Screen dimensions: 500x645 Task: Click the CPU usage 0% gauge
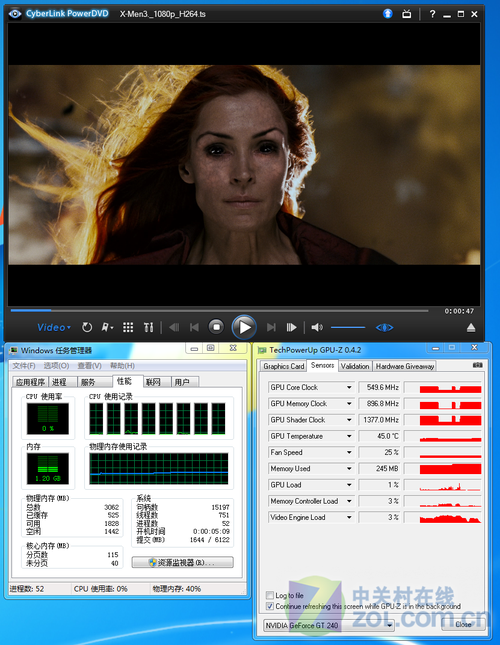coord(48,418)
